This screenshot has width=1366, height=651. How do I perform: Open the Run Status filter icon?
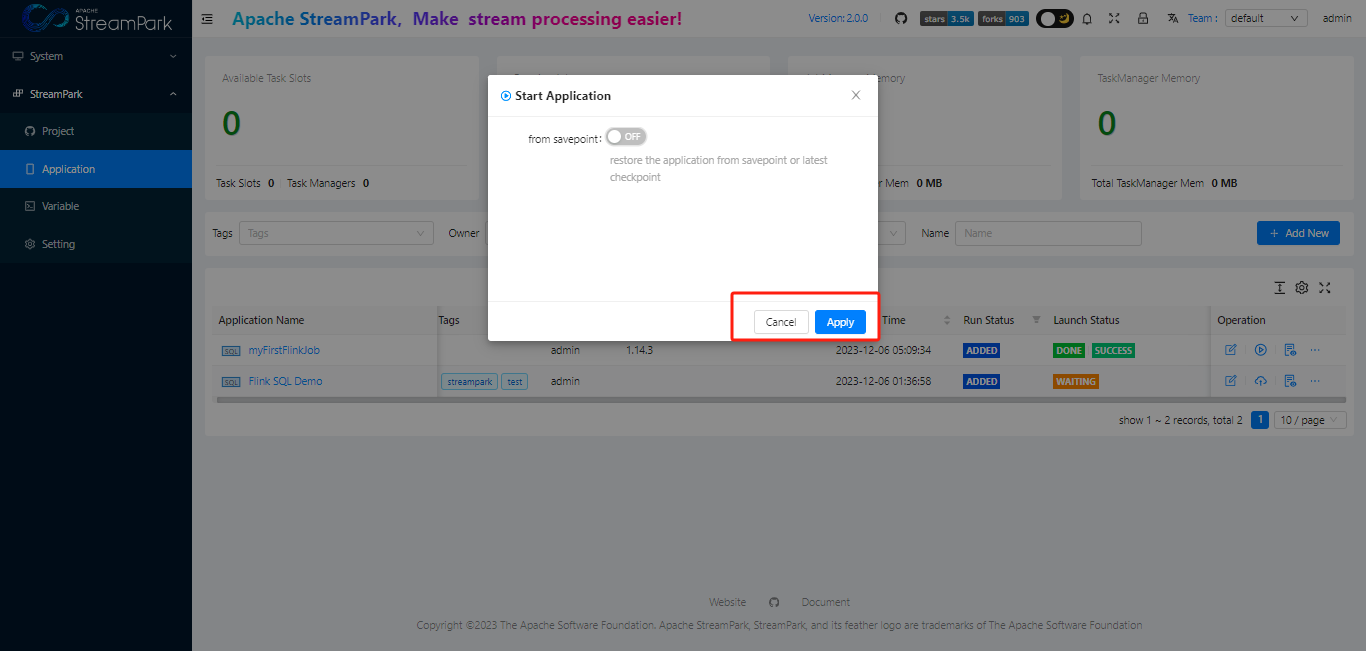1037,320
